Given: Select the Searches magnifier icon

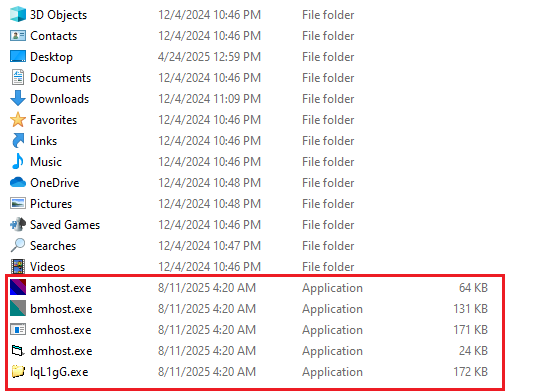Looking at the screenshot, I should click(x=18, y=245).
